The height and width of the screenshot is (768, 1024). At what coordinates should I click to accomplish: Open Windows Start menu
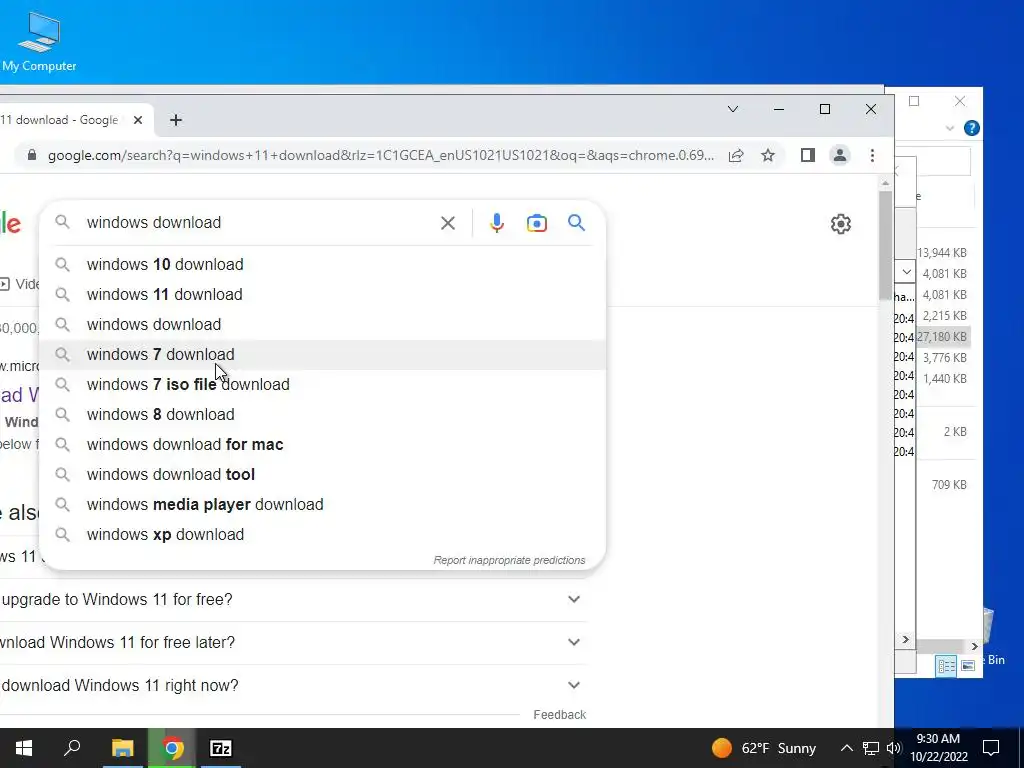(x=24, y=748)
